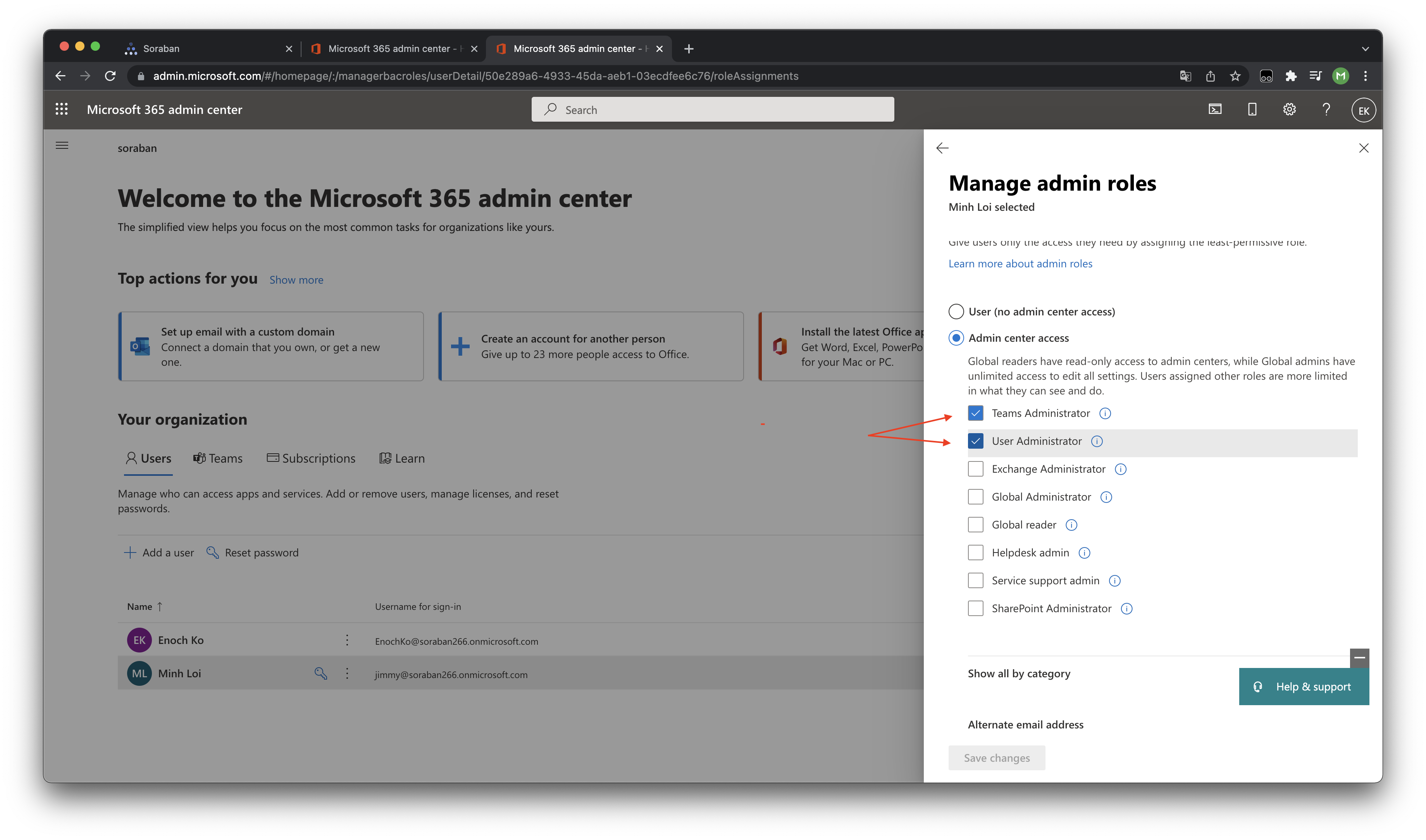Click the key icon beside Minh Loi

tap(321, 673)
